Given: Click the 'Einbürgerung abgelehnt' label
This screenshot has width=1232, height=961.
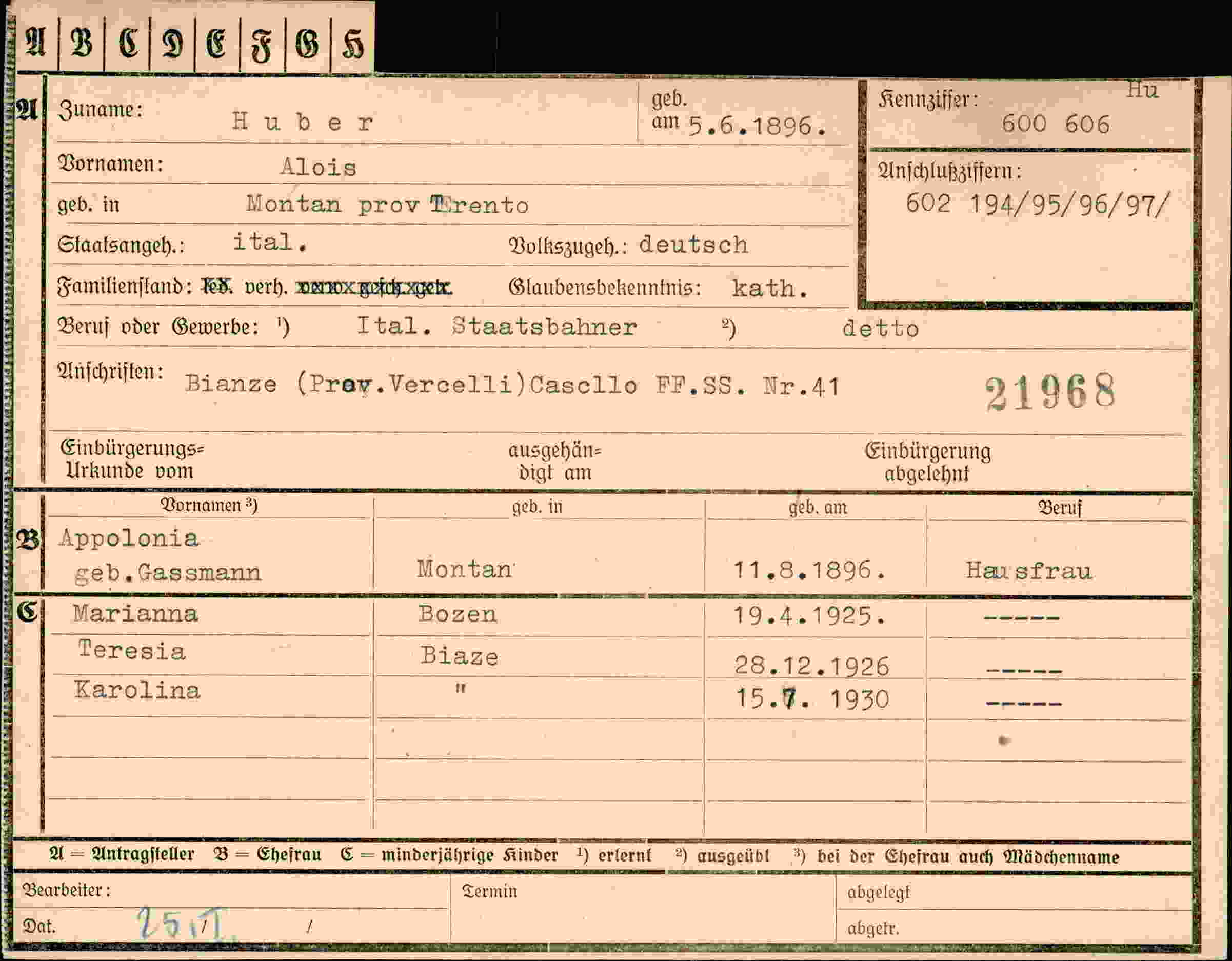Looking at the screenshot, I should 927,462.
